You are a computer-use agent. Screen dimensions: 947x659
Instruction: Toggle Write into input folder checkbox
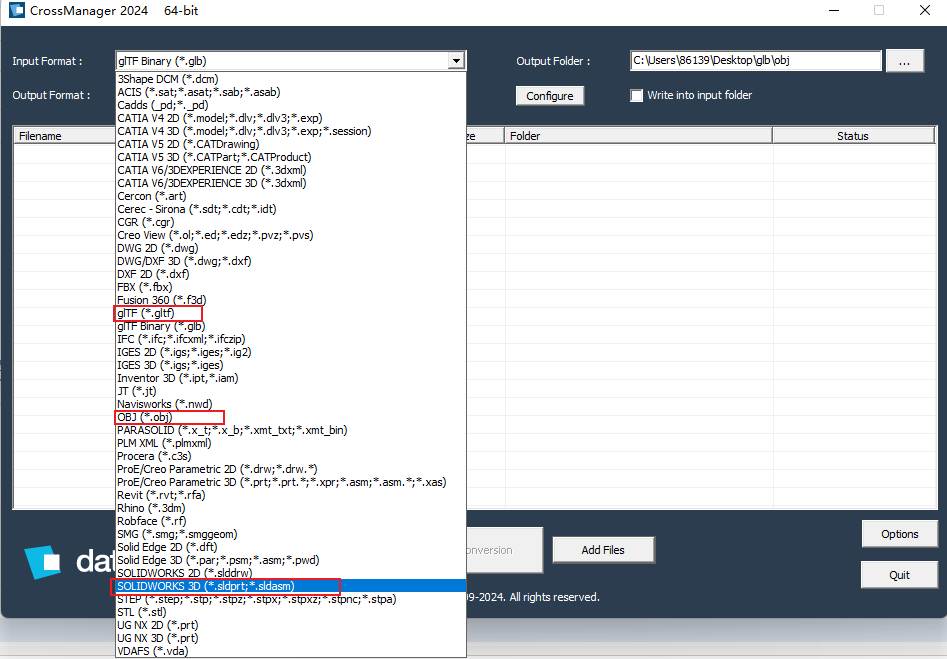(x=637, y=95)
